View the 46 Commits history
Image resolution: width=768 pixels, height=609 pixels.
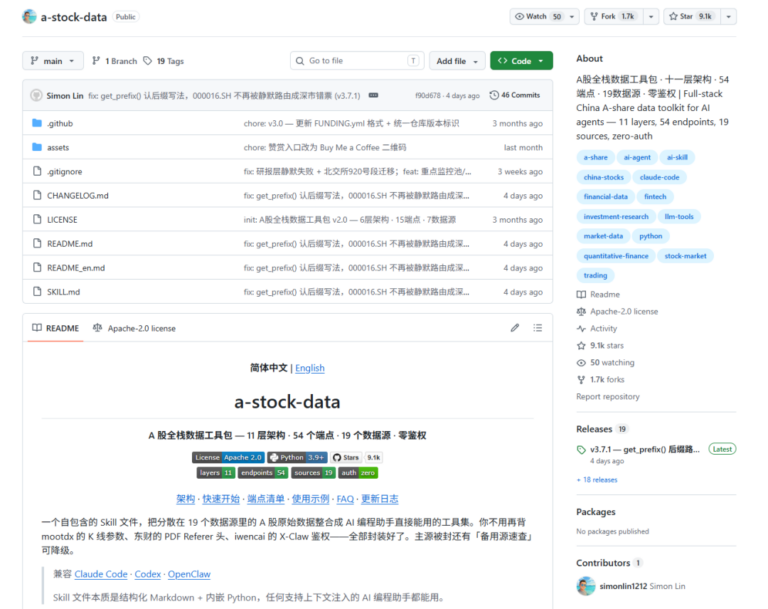[x=515, y=95]
